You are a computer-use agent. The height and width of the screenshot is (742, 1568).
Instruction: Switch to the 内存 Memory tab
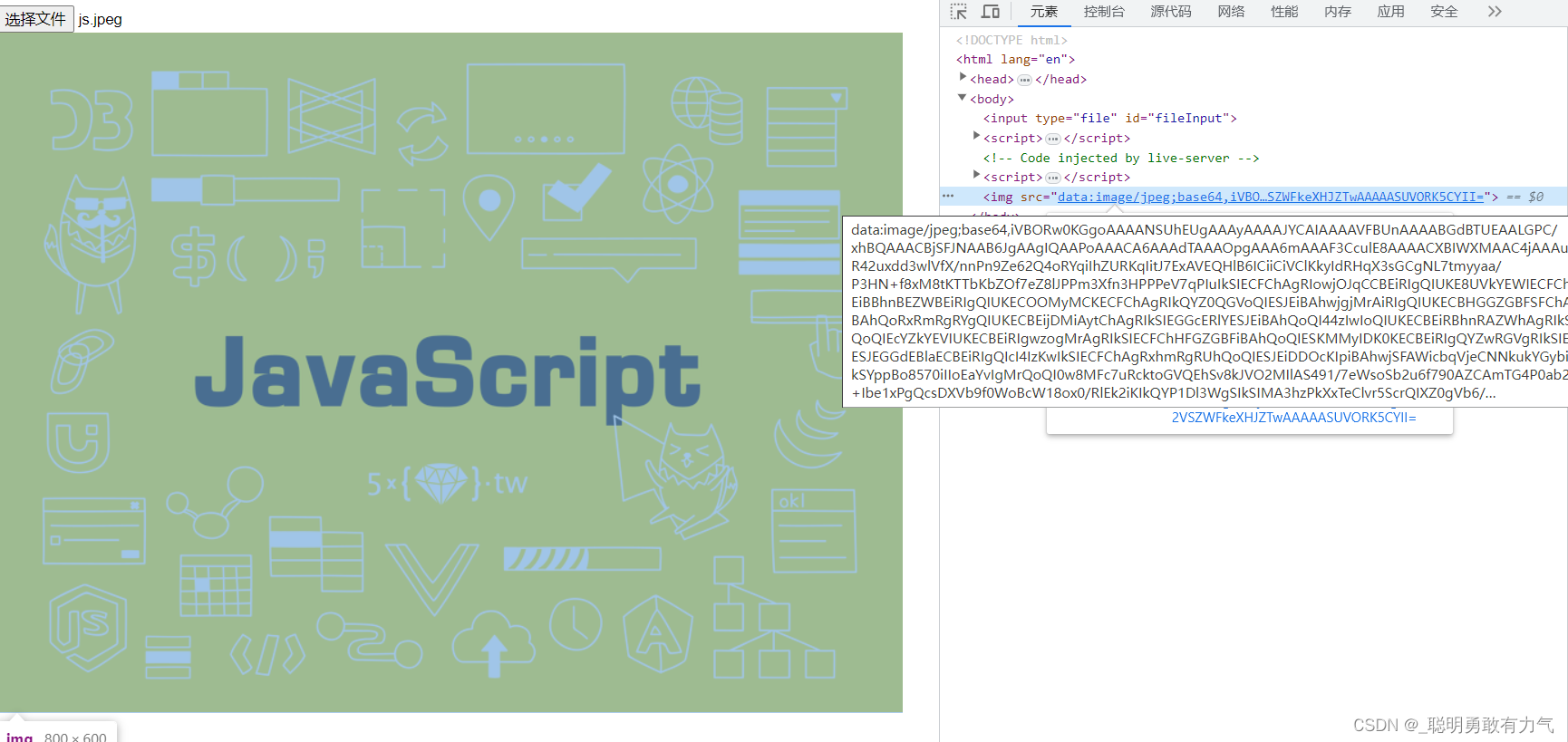[x=1338, y=12]
